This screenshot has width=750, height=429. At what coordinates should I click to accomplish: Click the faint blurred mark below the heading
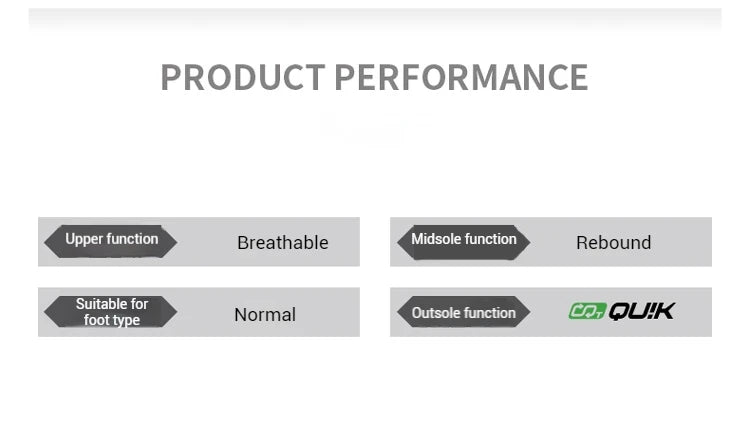point(363,129)
